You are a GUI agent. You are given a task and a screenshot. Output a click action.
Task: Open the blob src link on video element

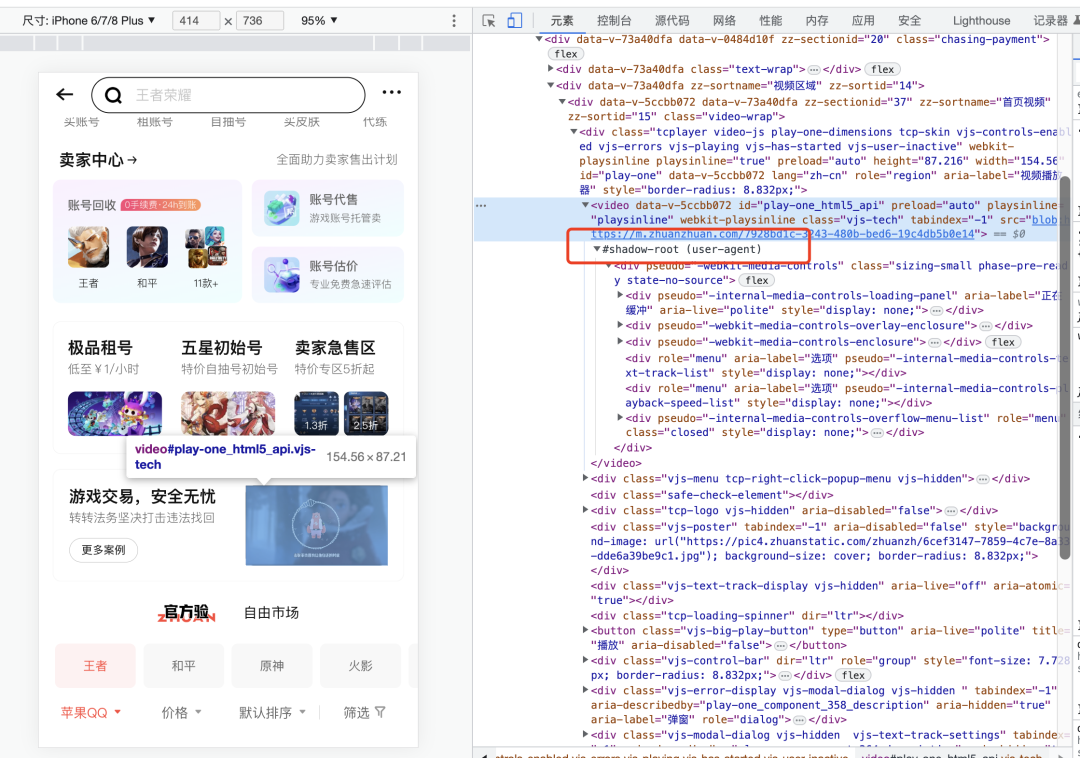tap(783, 234)
